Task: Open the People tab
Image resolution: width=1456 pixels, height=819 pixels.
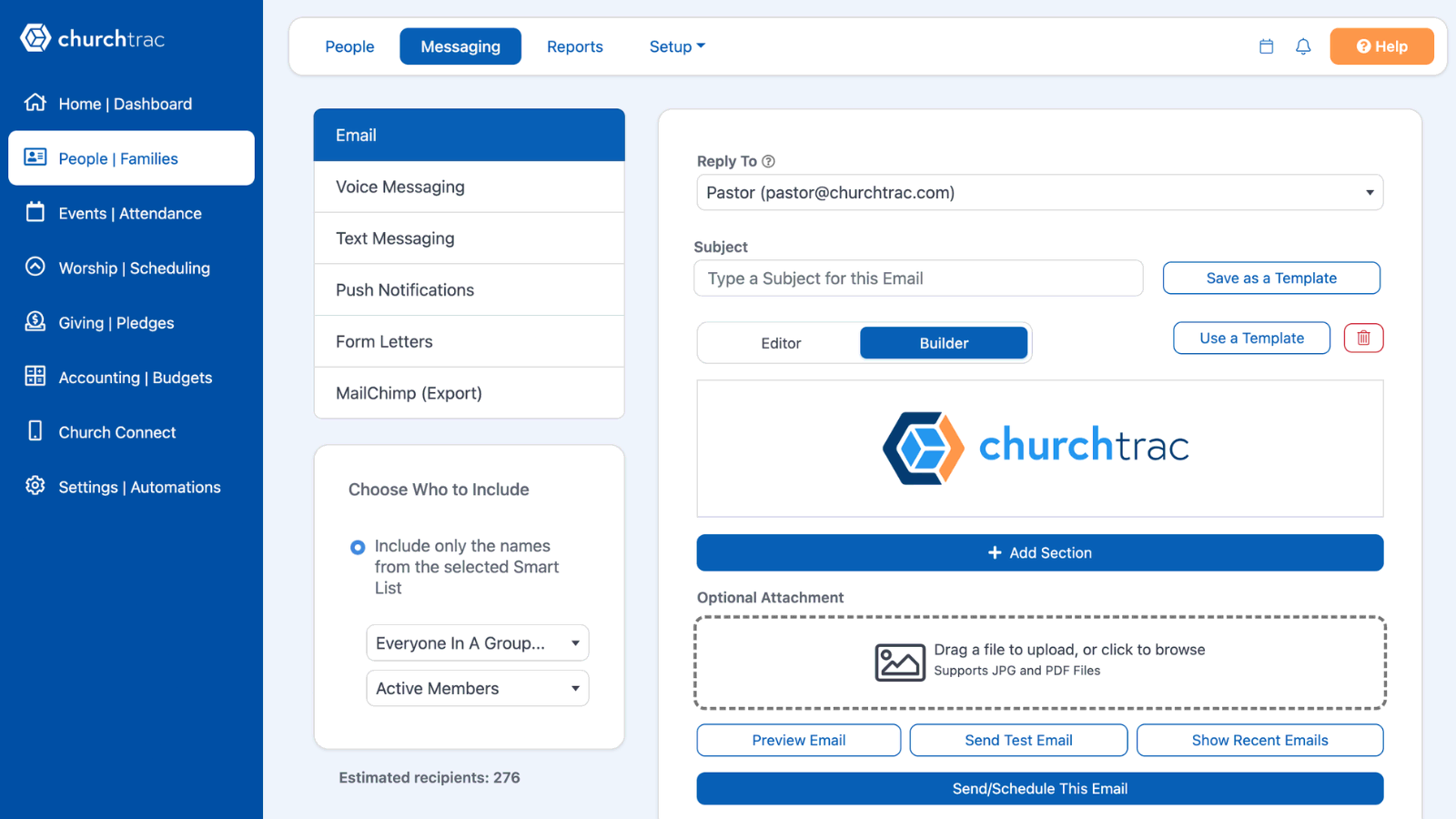Action: click(x=349, y=46)
